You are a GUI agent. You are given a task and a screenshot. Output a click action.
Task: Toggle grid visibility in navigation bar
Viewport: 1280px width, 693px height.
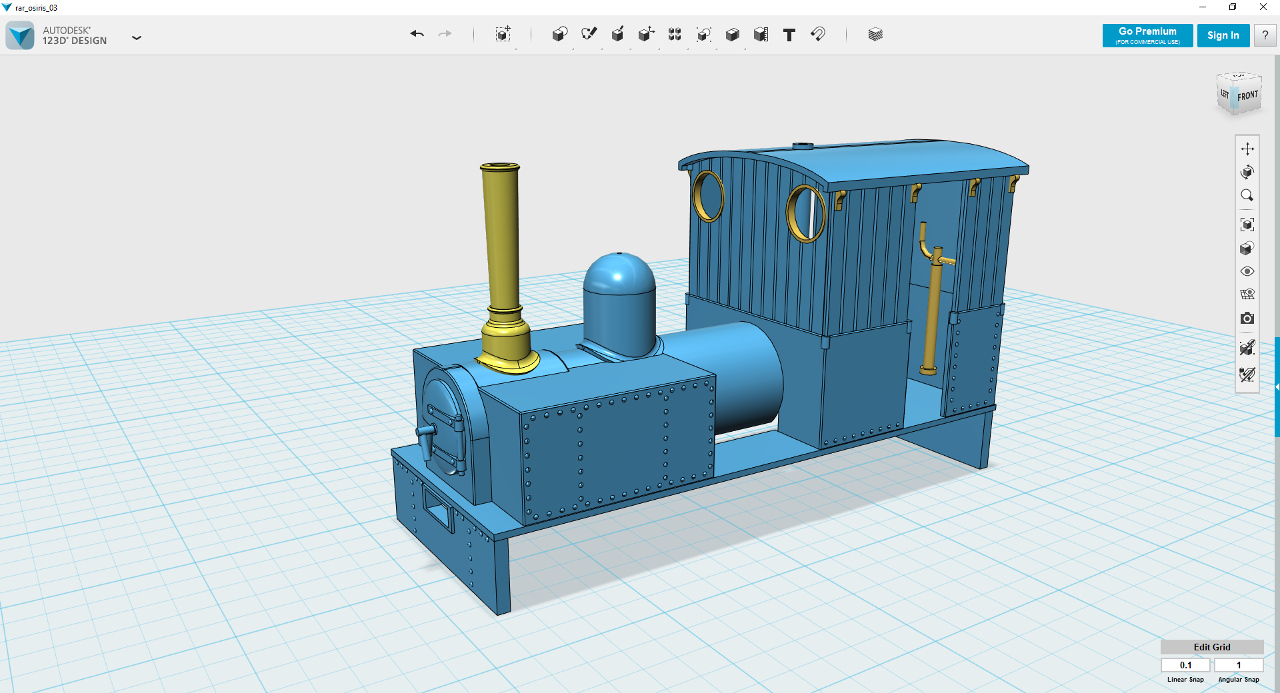(1247, 295)
